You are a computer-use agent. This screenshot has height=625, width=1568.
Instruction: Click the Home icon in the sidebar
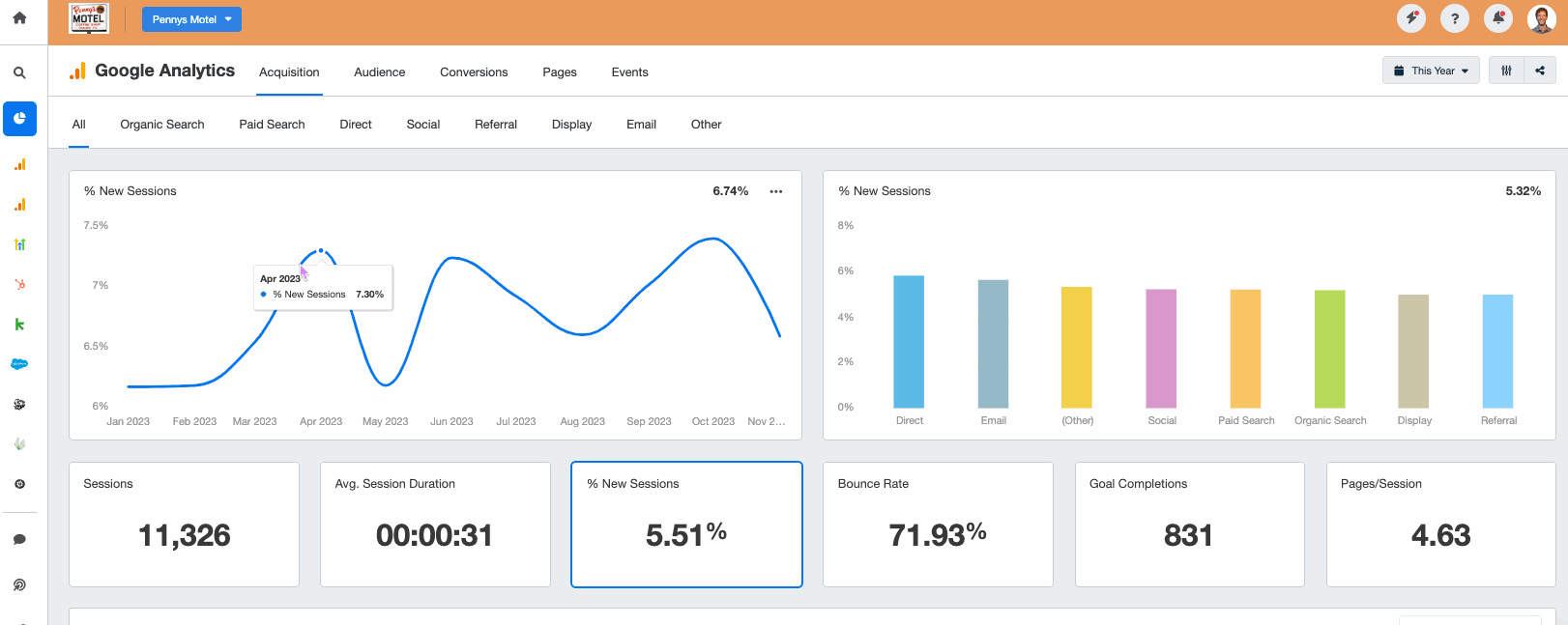point(19,18)
